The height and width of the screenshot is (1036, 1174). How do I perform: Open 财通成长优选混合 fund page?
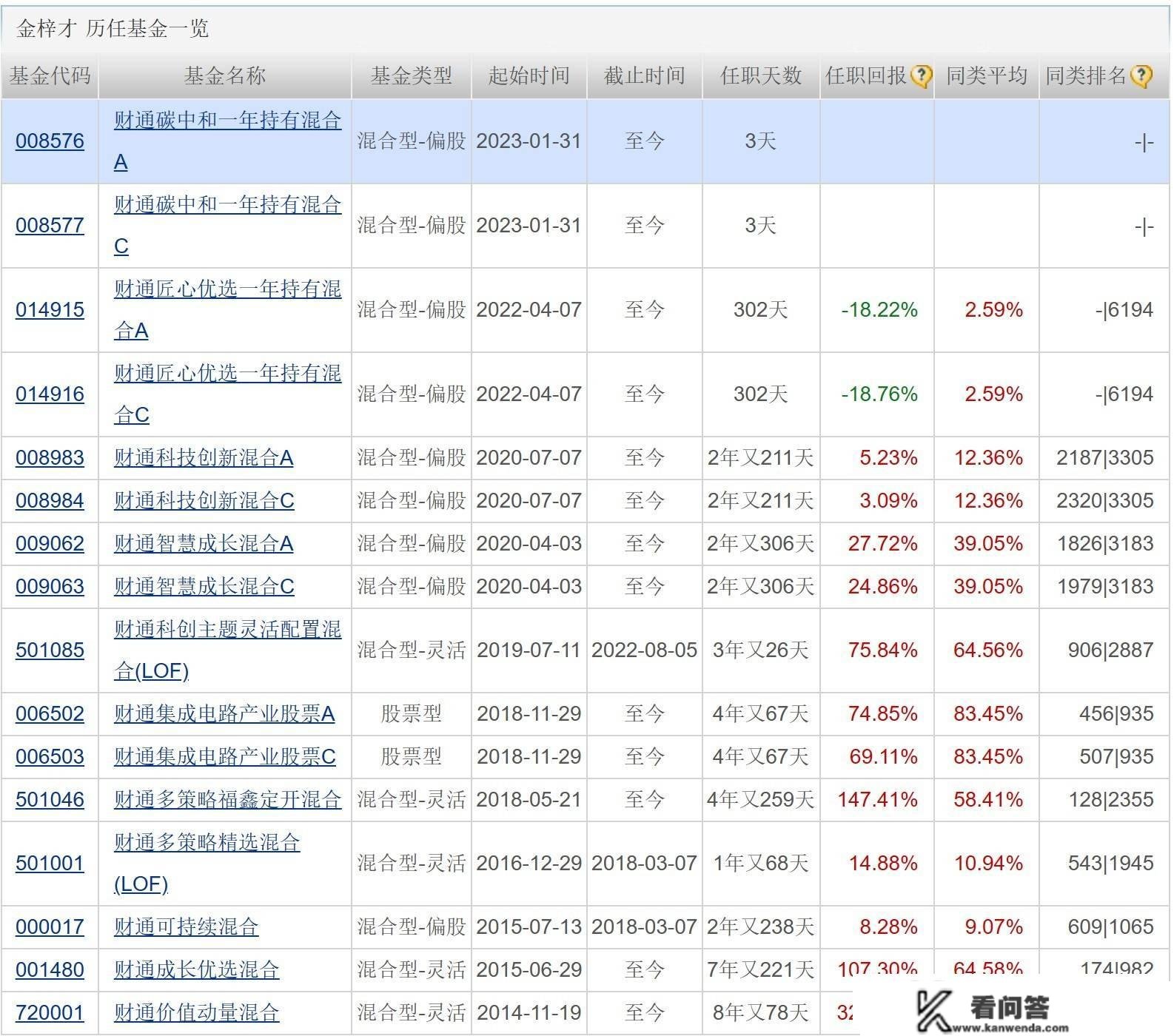click(196, 969)
